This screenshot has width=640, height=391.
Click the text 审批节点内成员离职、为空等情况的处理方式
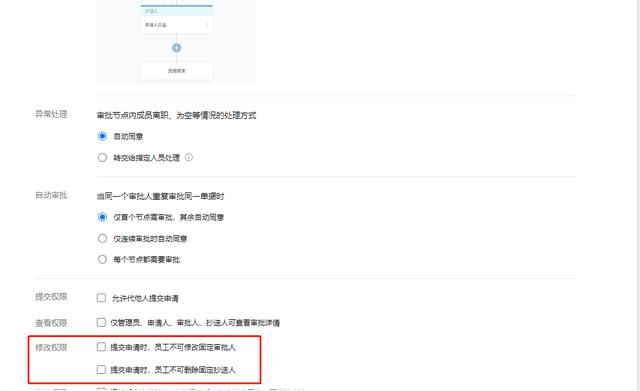tap(176, 116)
